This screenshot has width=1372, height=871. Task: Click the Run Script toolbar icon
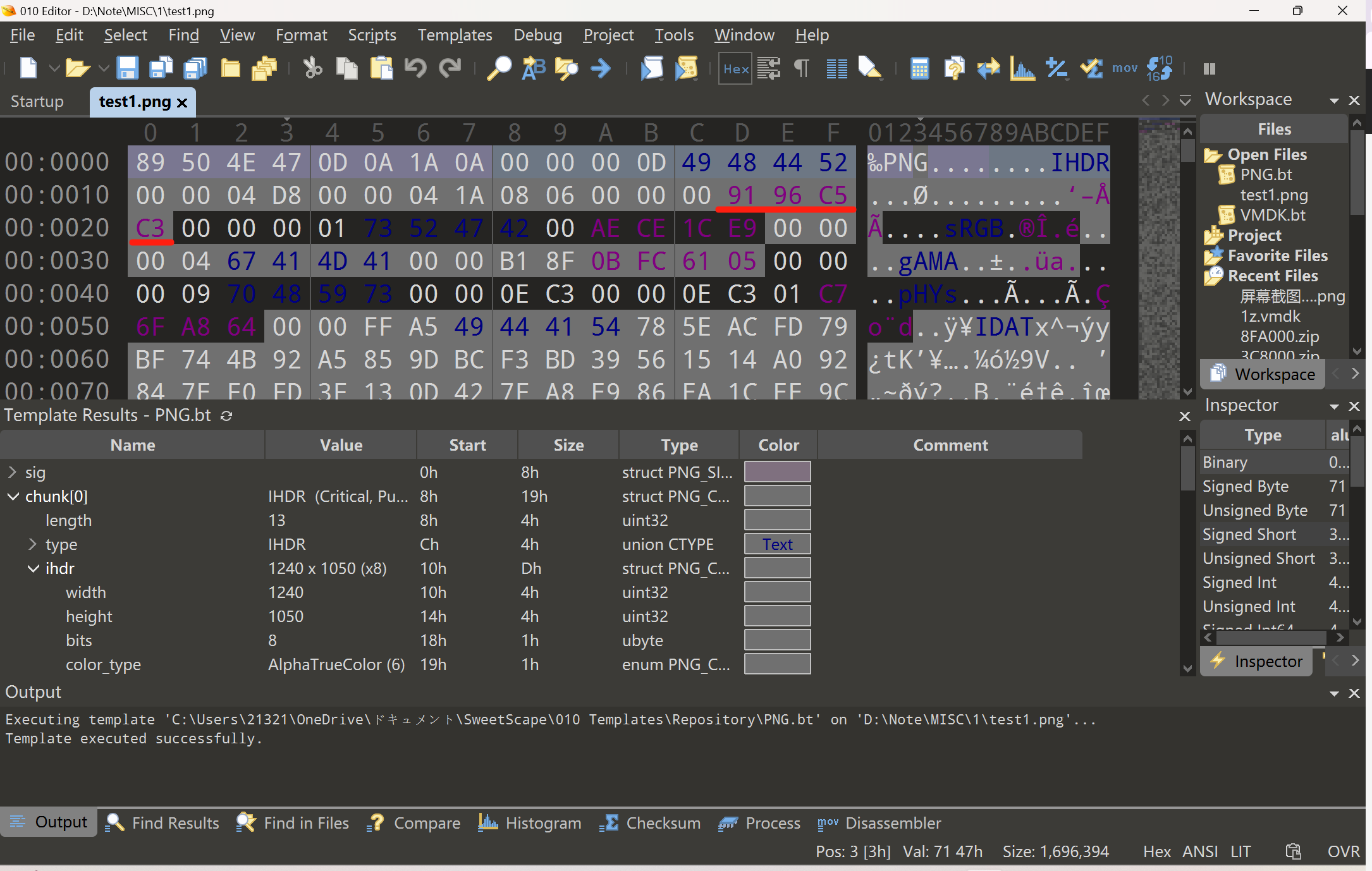tap(652, 68)
